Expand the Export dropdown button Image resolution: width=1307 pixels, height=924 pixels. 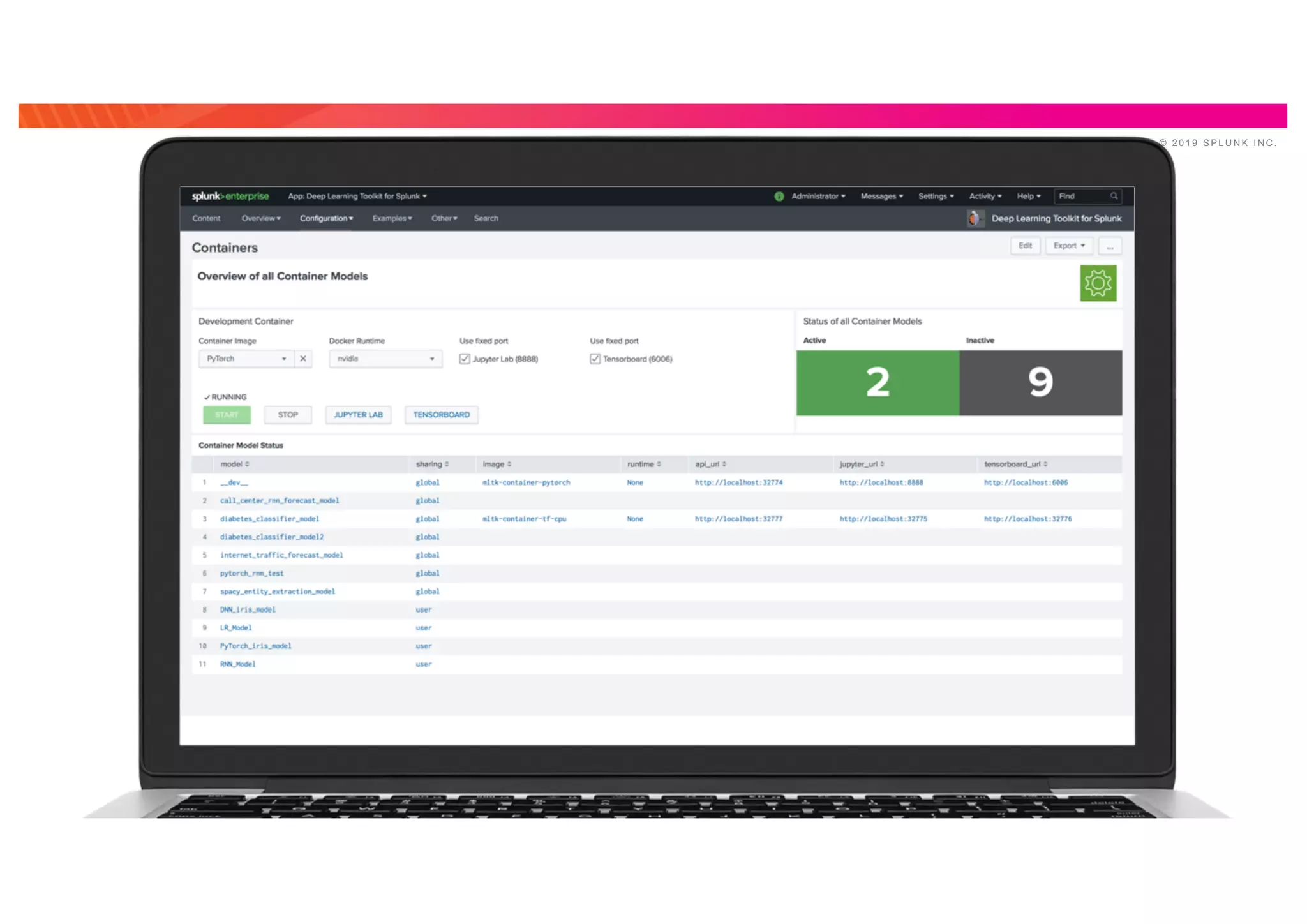click(x=1069, y=246)
